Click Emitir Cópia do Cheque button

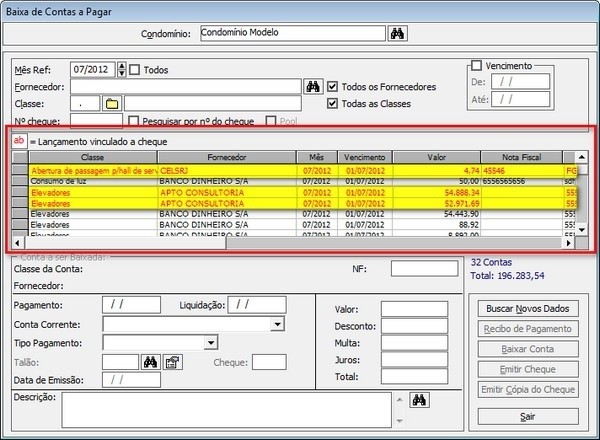[528, 389]
